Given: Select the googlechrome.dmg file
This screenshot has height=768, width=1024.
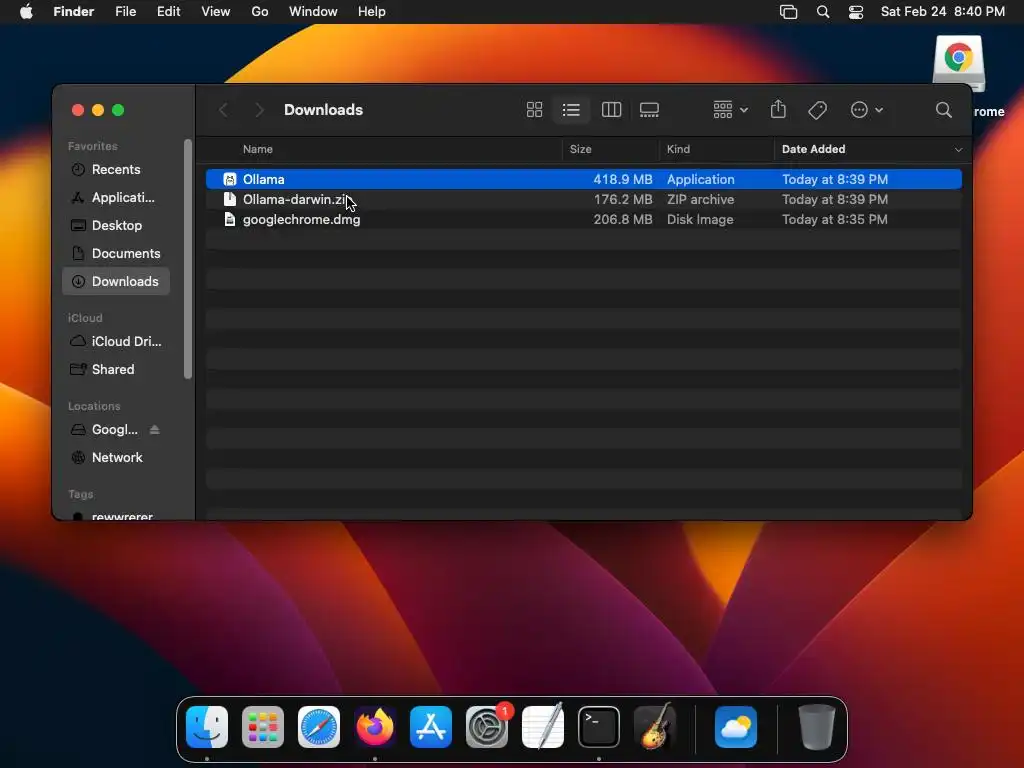Looking at the screenshot, I should click(x=584, y=219).
